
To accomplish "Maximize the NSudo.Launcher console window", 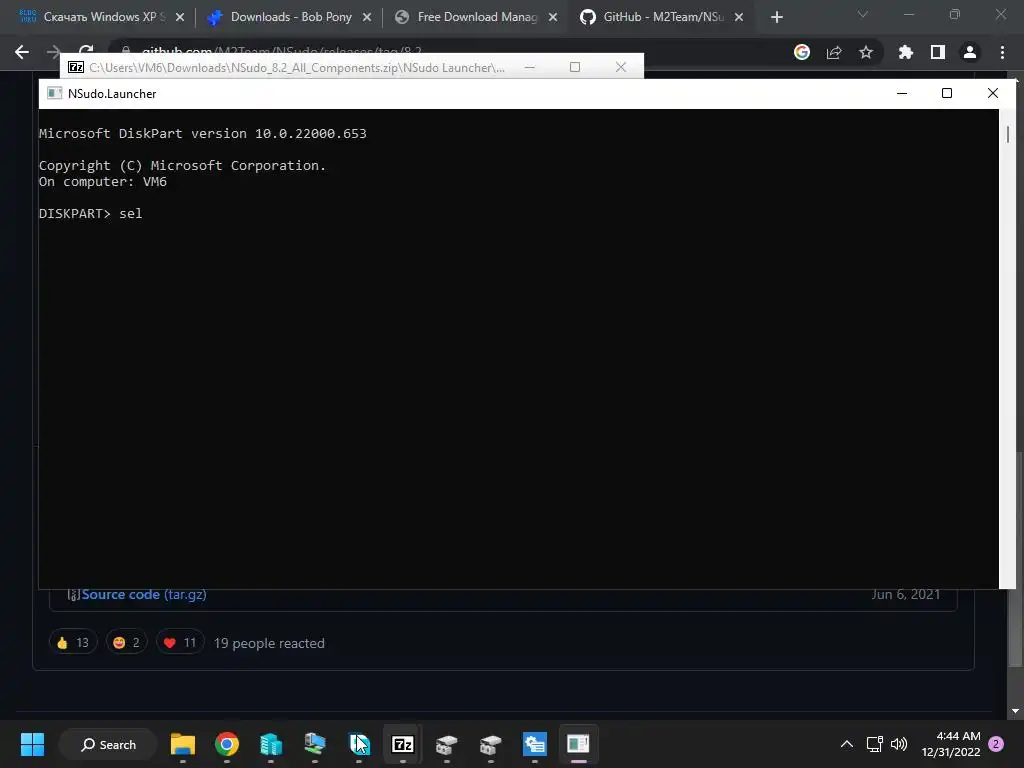I will [947, 93].
